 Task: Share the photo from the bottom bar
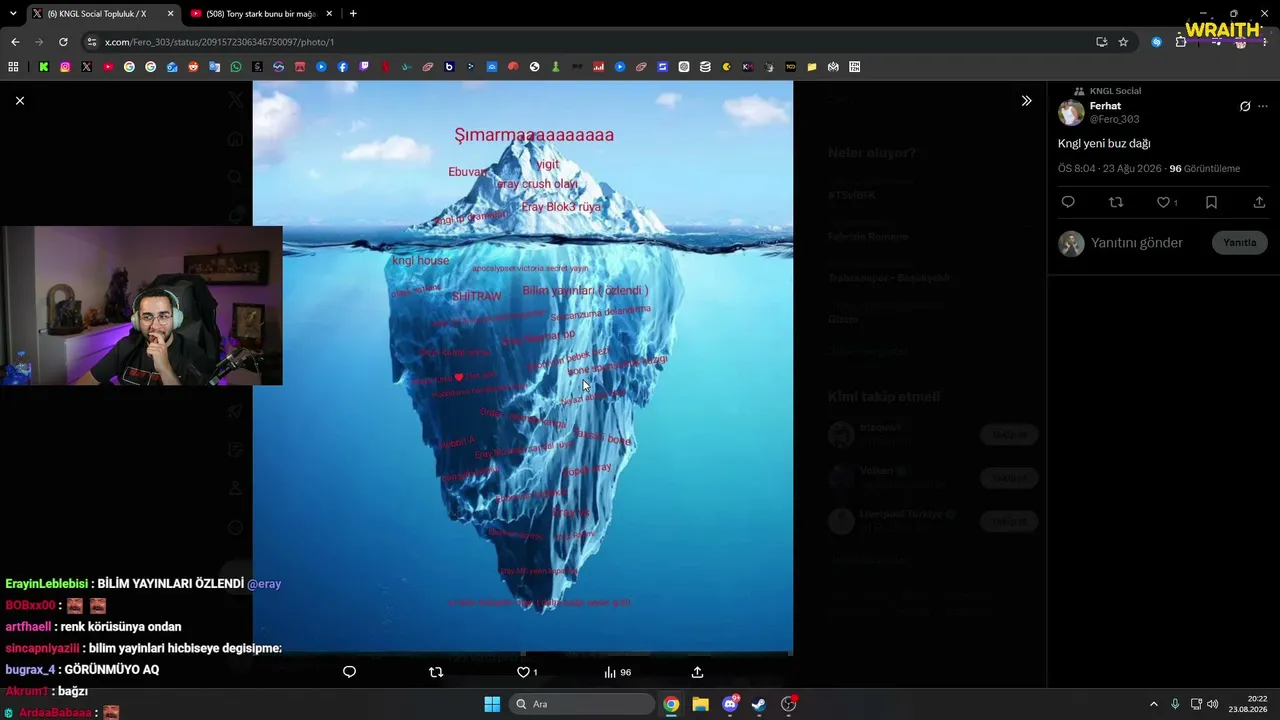click(697, 672)
